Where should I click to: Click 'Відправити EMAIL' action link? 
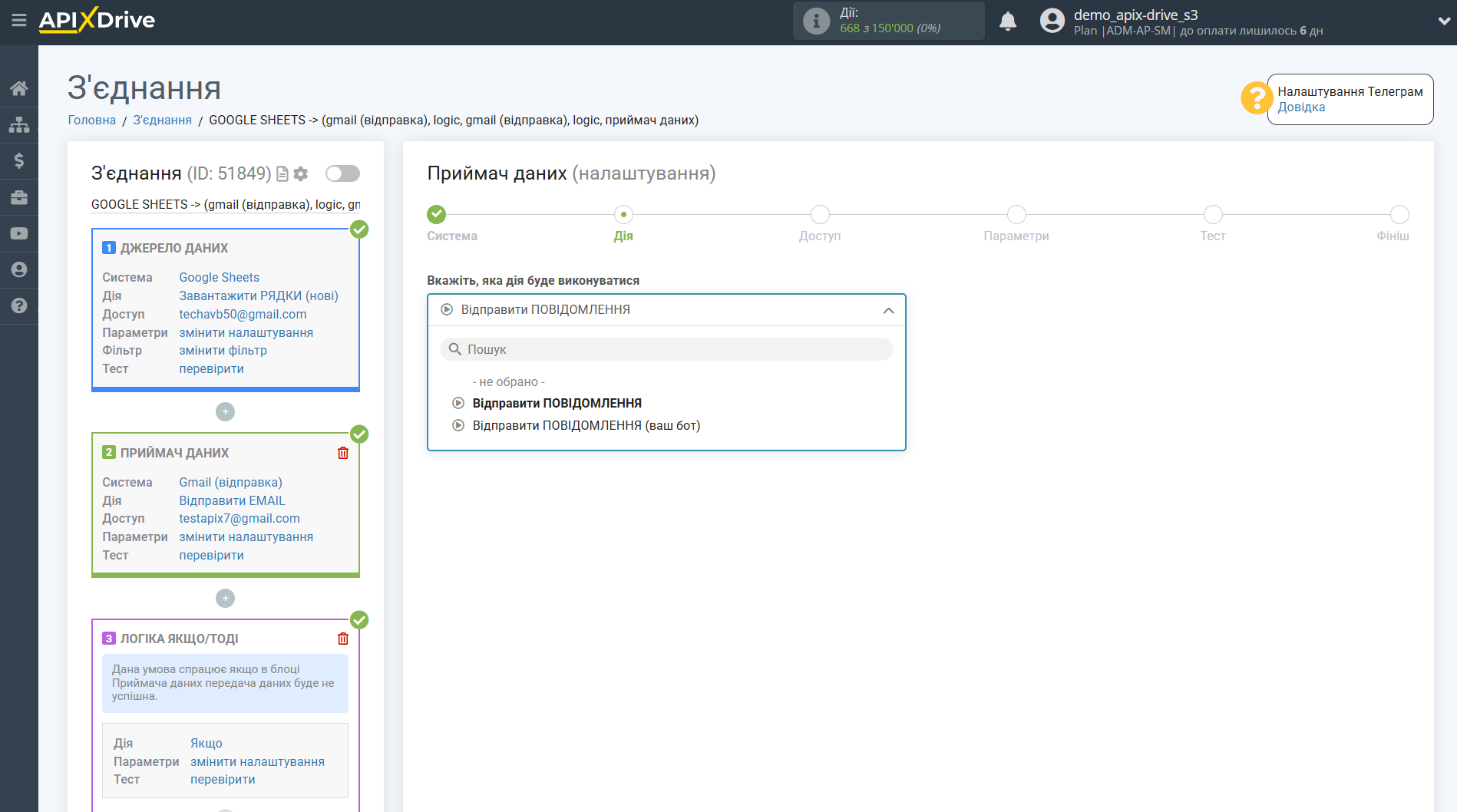pos(232,500)
